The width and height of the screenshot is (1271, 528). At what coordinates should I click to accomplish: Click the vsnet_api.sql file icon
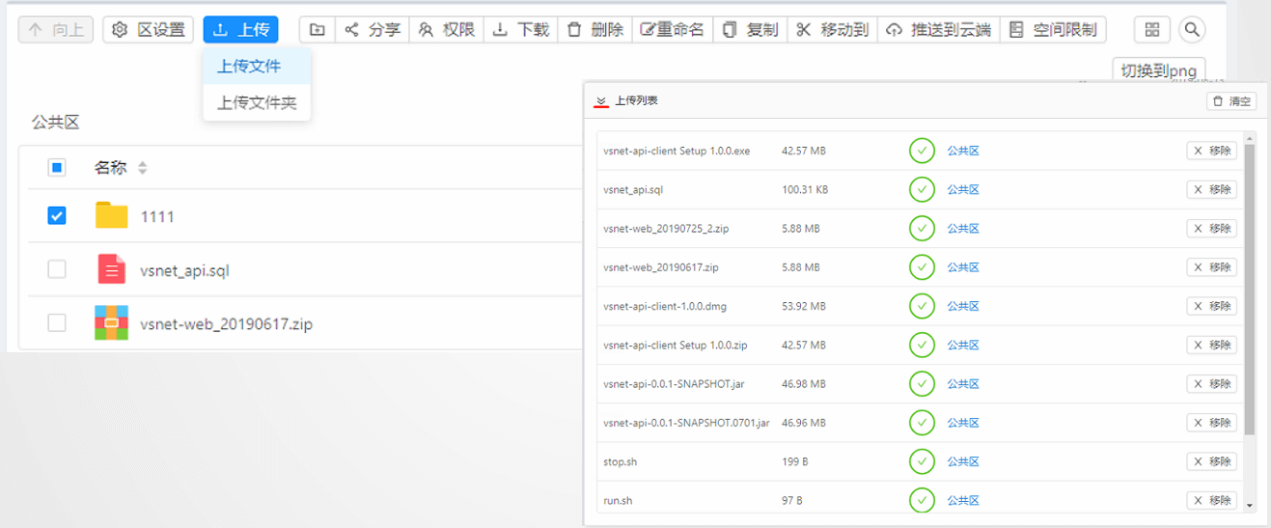112,270
